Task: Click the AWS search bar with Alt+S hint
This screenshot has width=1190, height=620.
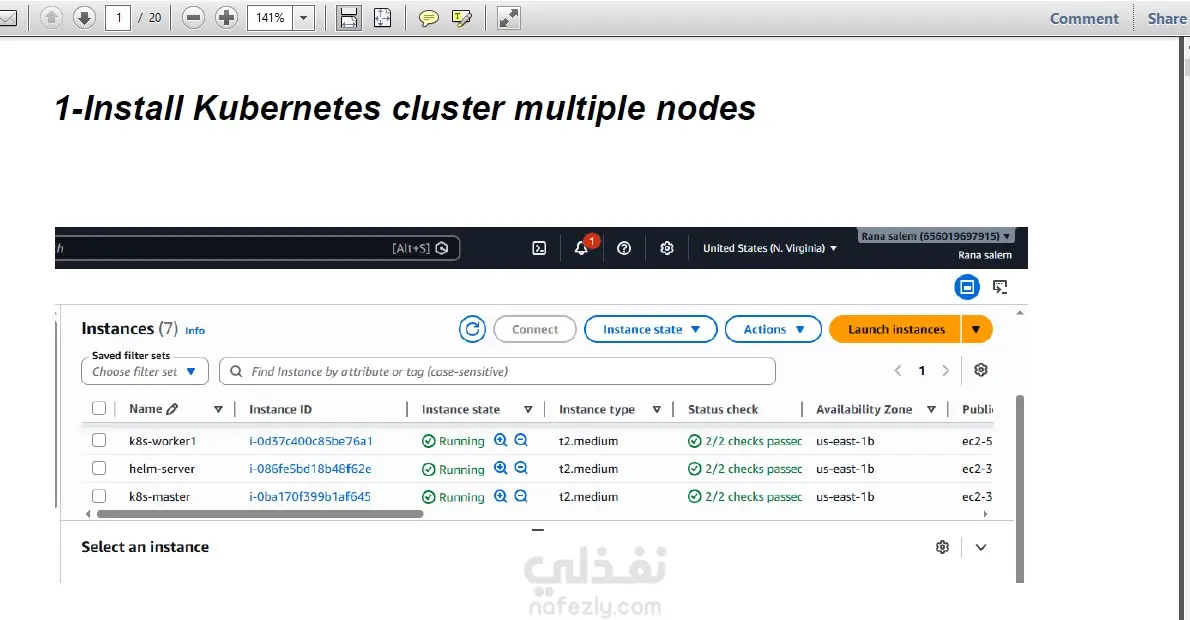Action: pos(258,248)
